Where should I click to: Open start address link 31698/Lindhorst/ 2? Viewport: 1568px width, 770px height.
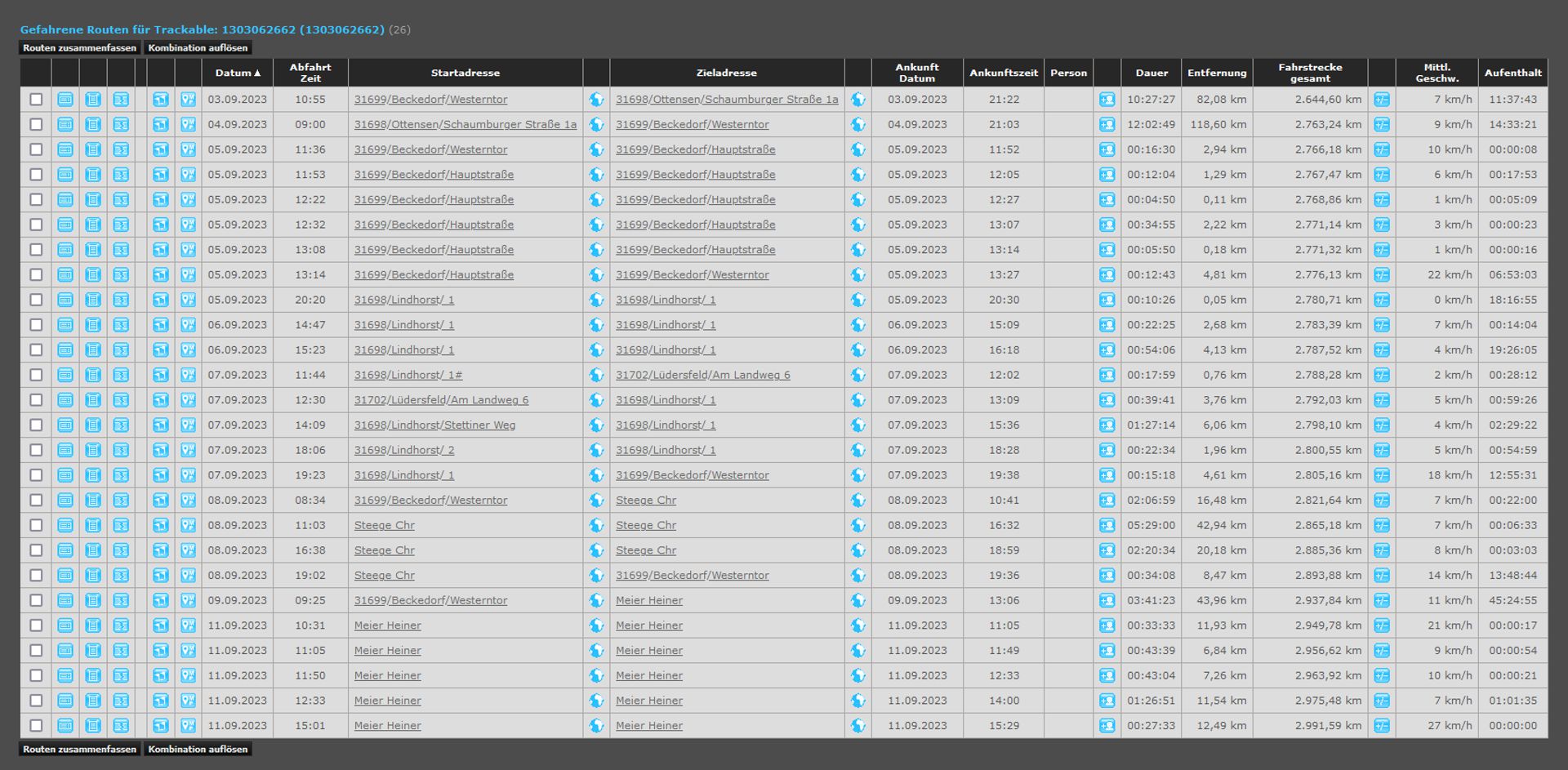click(403, 451)
